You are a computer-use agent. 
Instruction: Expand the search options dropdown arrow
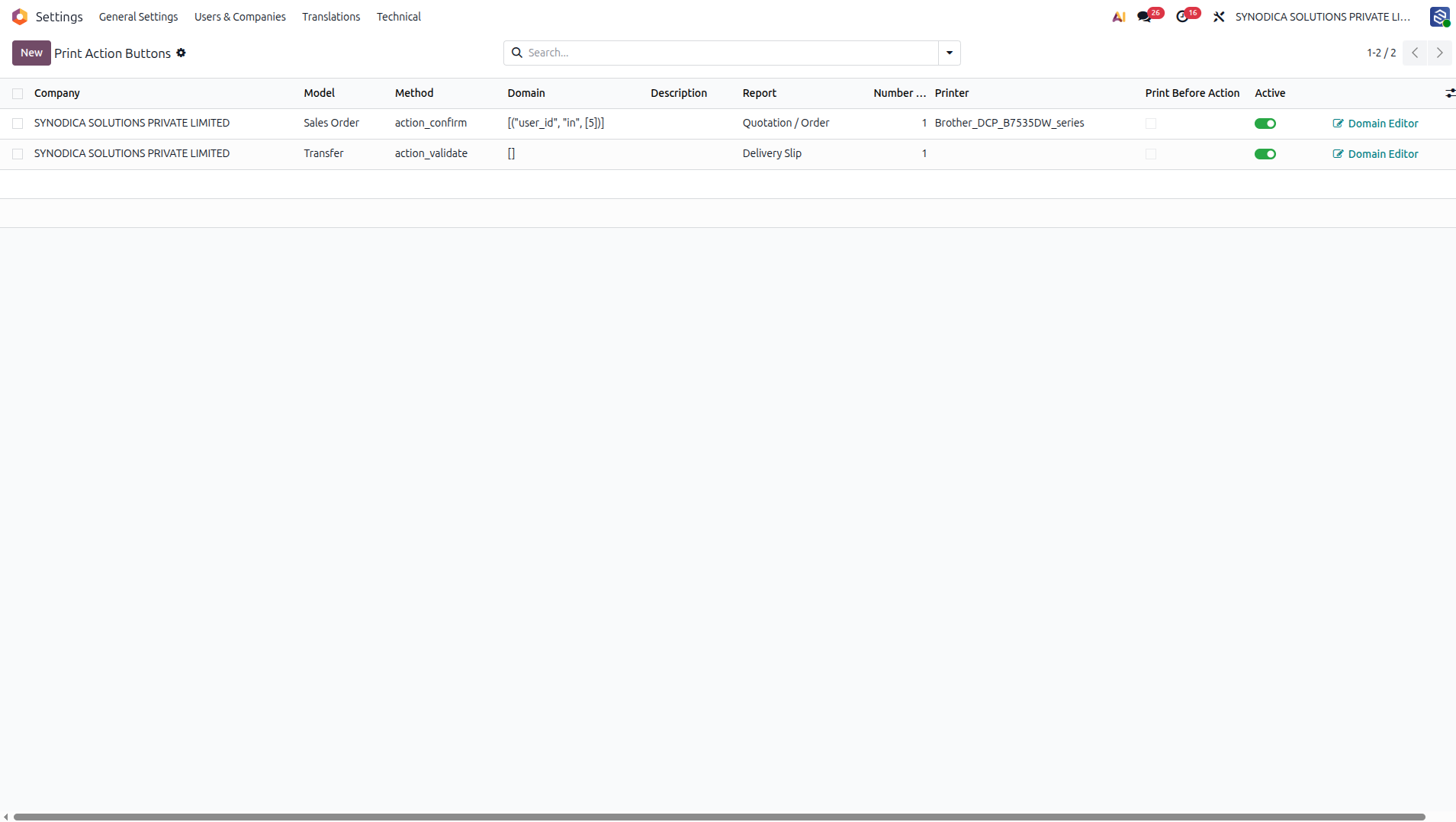coord(950,53)
